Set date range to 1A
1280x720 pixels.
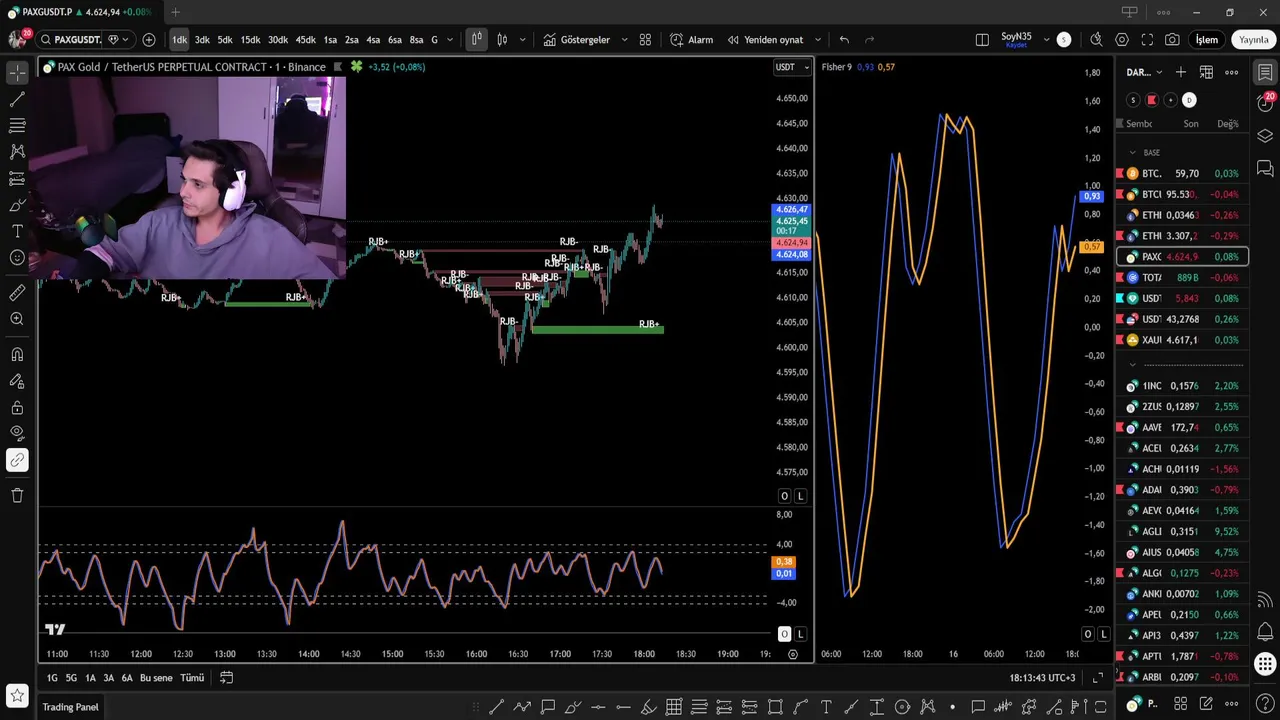[90, 678]
